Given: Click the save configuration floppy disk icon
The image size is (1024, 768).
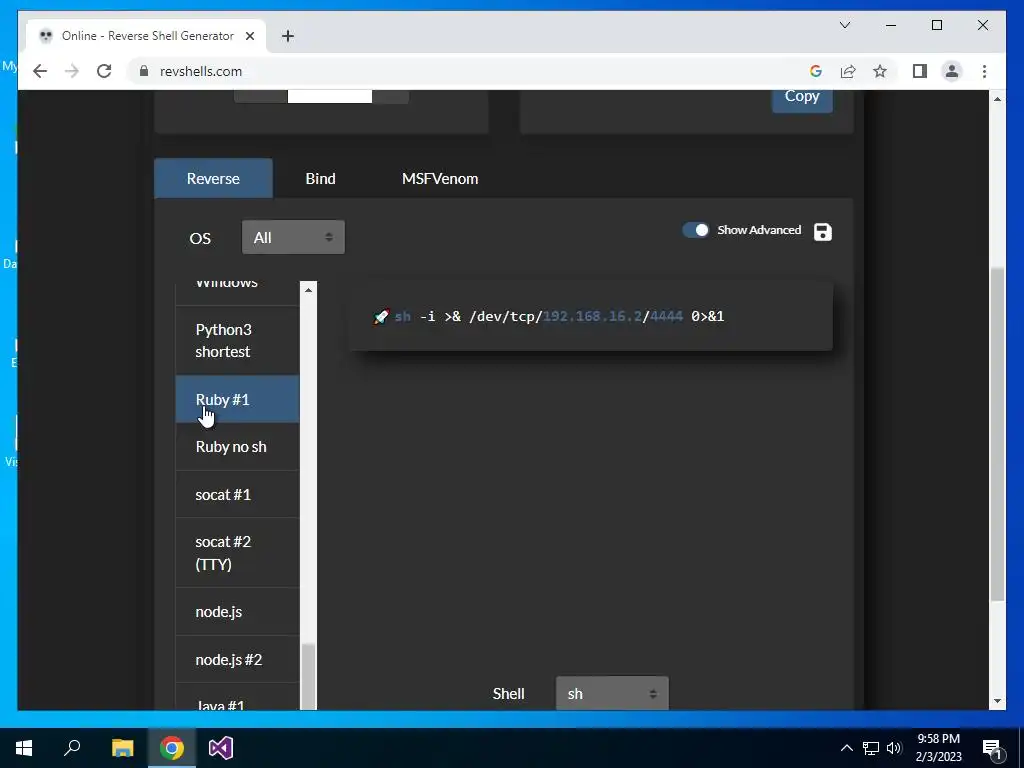Looking at the screenshot, I should click(x=822, y=232).
